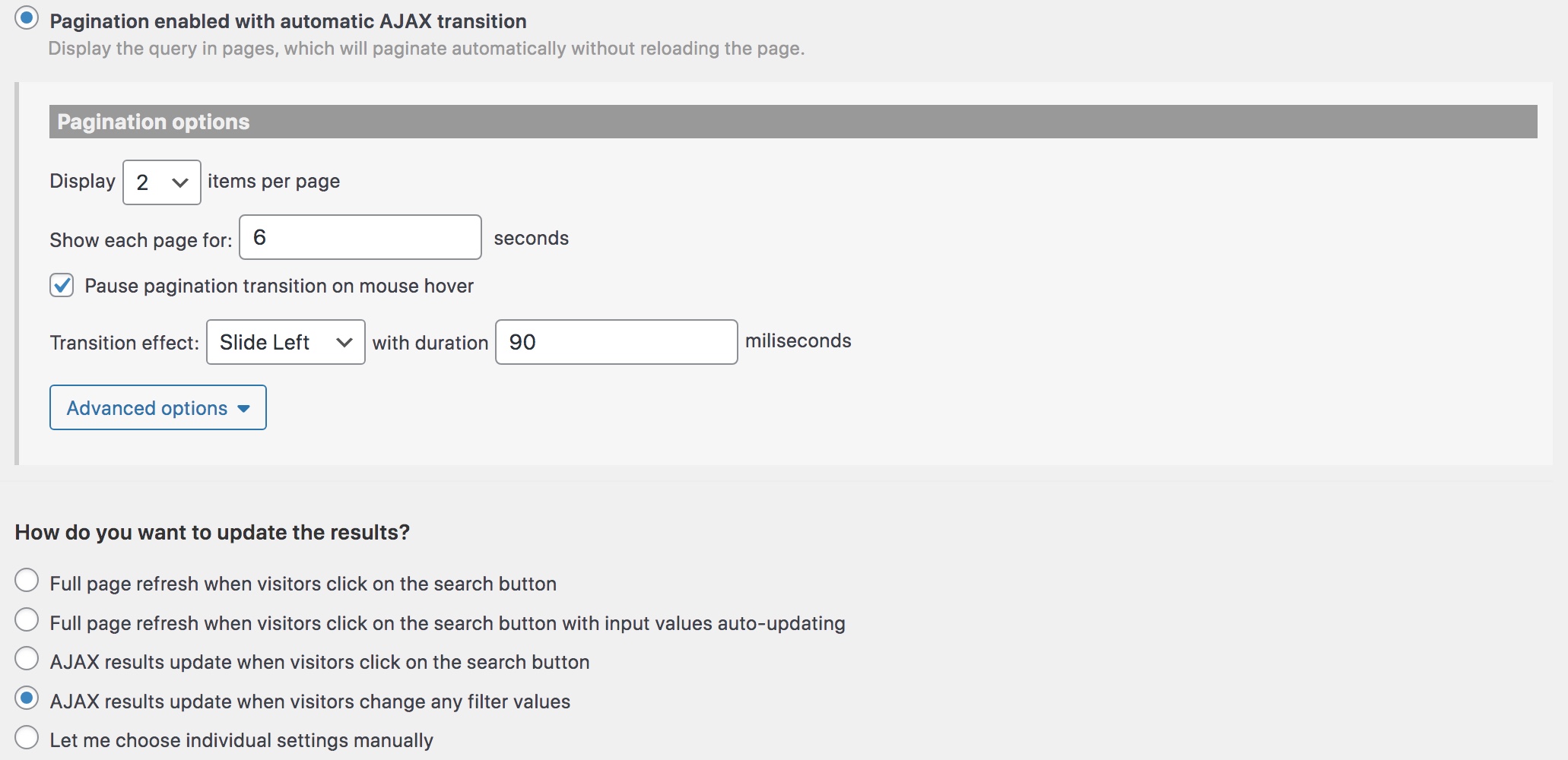Expand the Advanced options button

(158, 407)
